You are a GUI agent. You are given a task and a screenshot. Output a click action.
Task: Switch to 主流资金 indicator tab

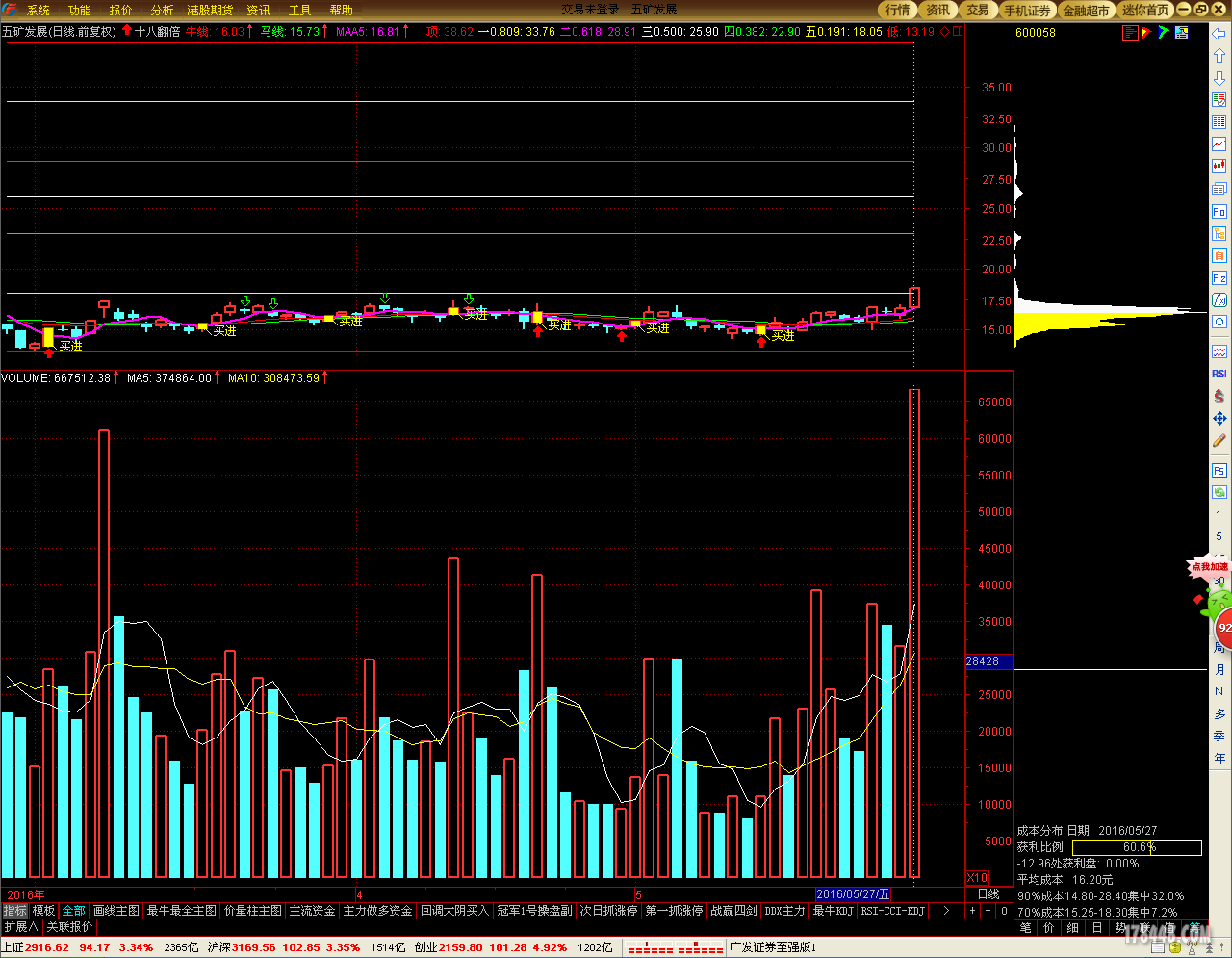tap(313, 910)
